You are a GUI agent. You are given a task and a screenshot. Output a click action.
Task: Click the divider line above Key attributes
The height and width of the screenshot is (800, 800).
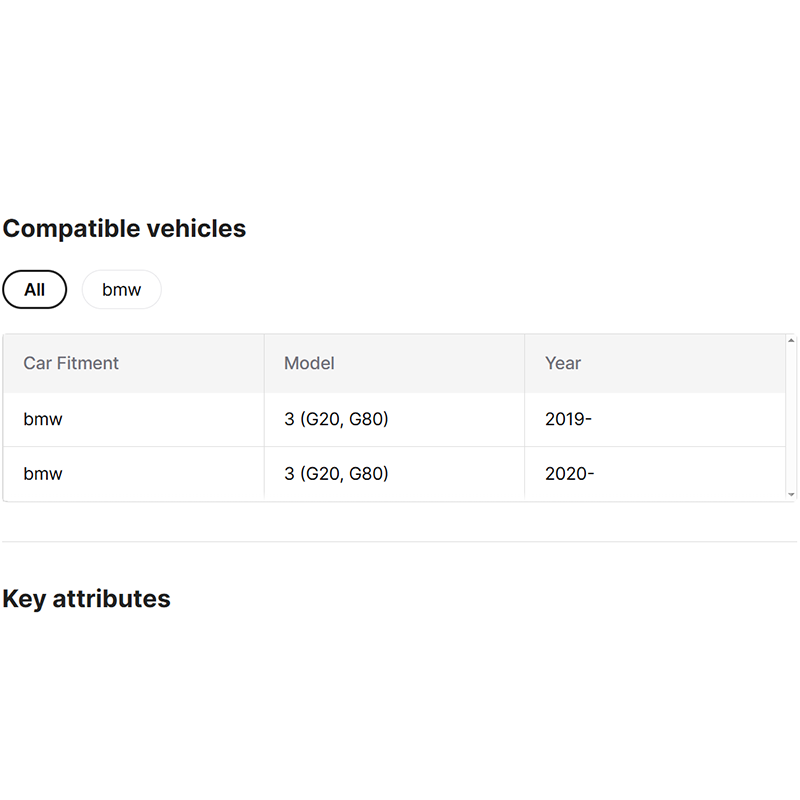(400, 542)
